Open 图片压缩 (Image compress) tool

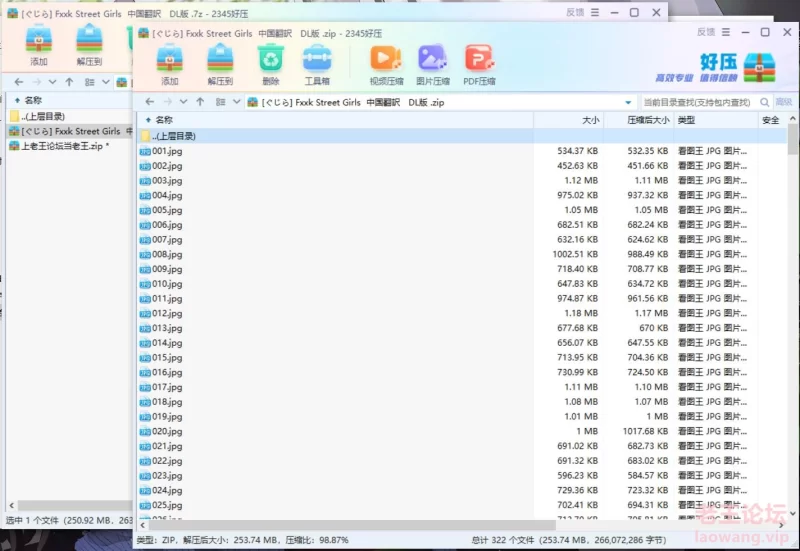pyautogui.click(x=433, y=58)
